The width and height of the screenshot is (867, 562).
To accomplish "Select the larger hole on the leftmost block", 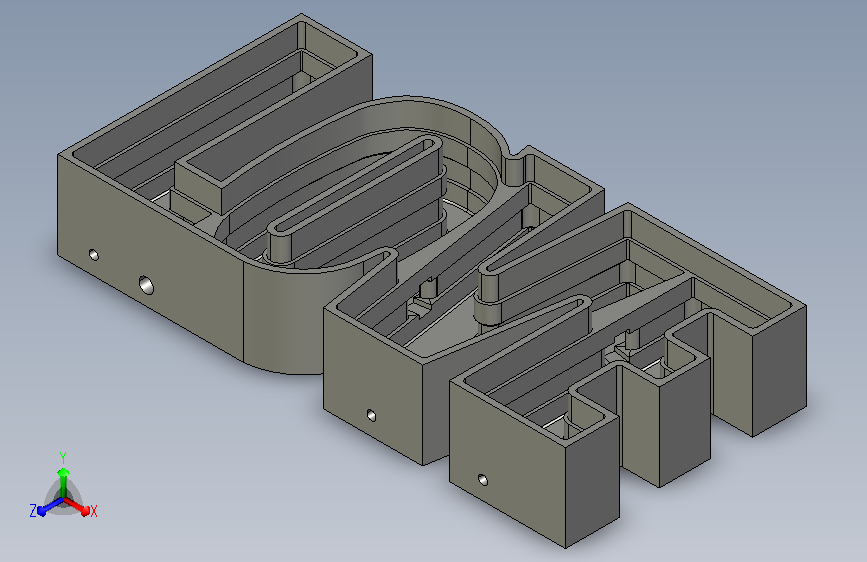I will click(x=146, y=285).
